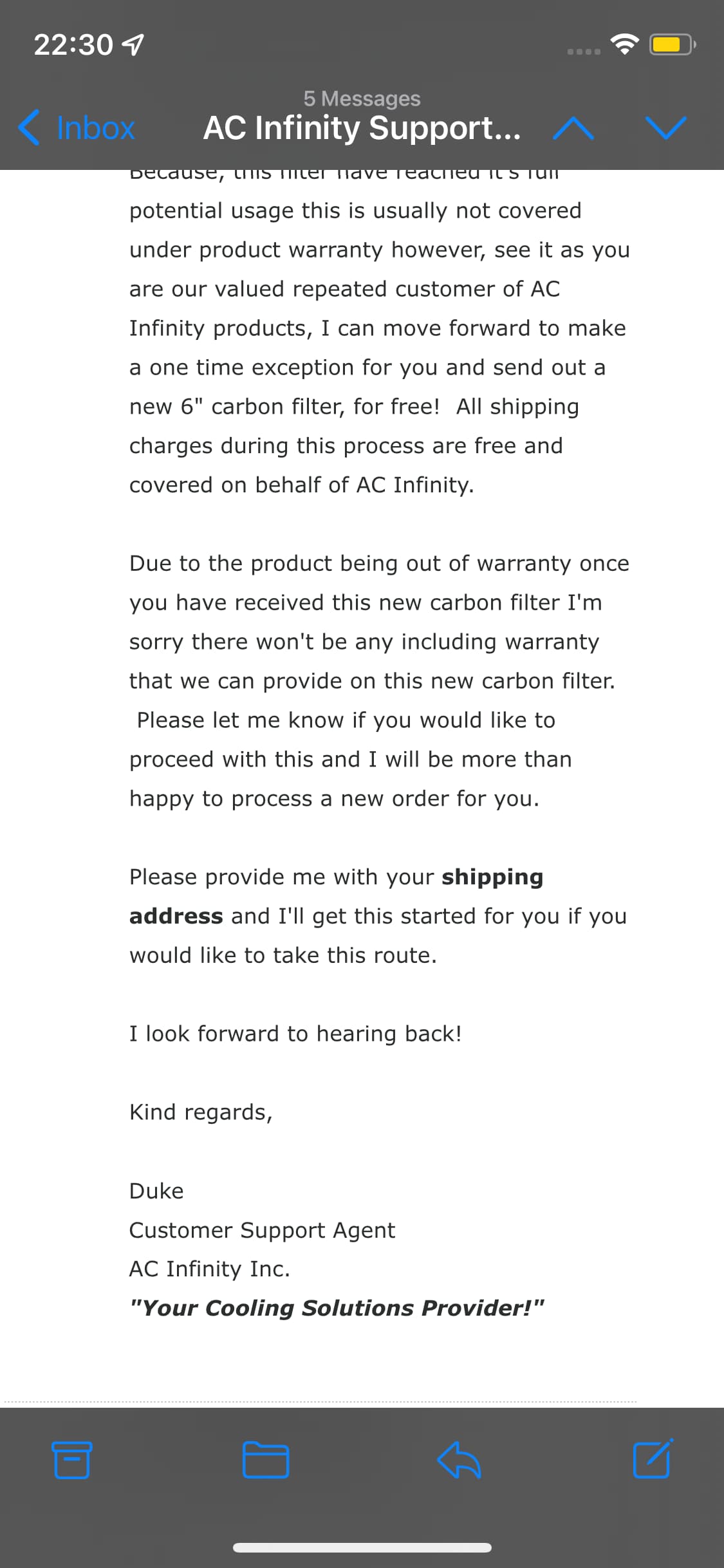This screenshot has height=1568, width=724.
Task: Tap the Wi-Fi status icon
Action: [624, 44]
